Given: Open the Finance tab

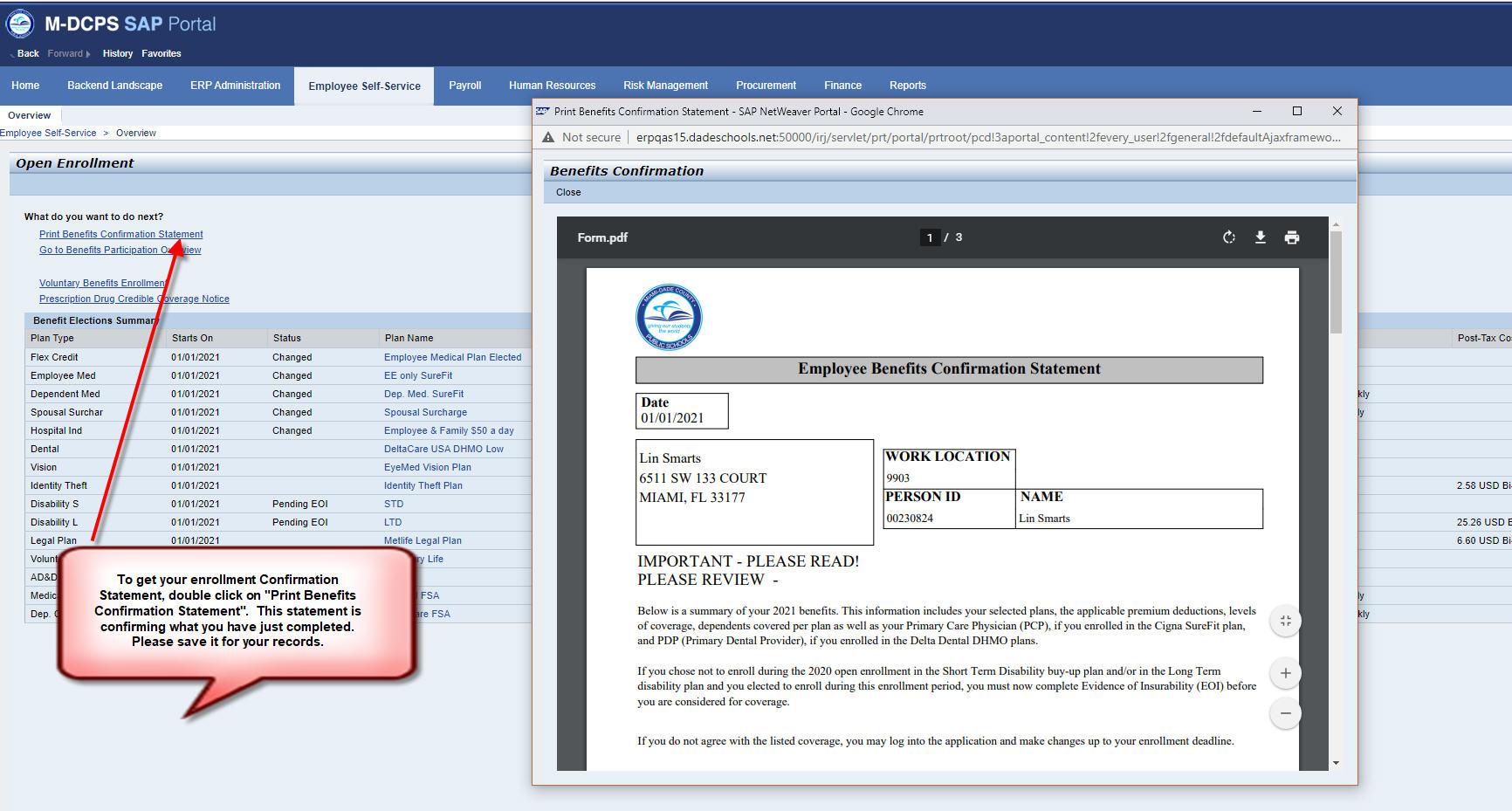Looking at the screenshot, I should pyautogui.click(x=843, y=86).
